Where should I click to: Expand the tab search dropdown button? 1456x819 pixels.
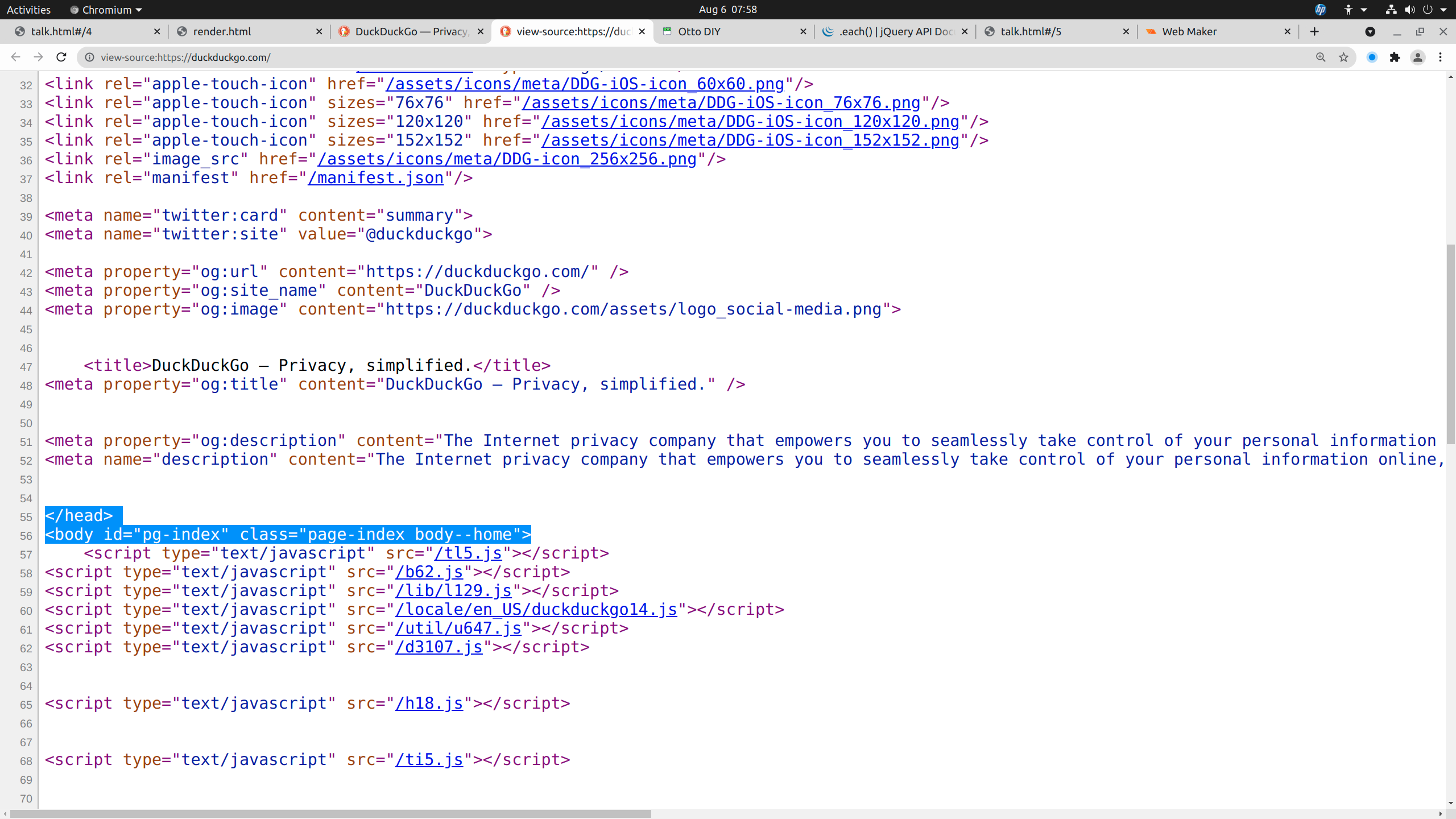1370,32
